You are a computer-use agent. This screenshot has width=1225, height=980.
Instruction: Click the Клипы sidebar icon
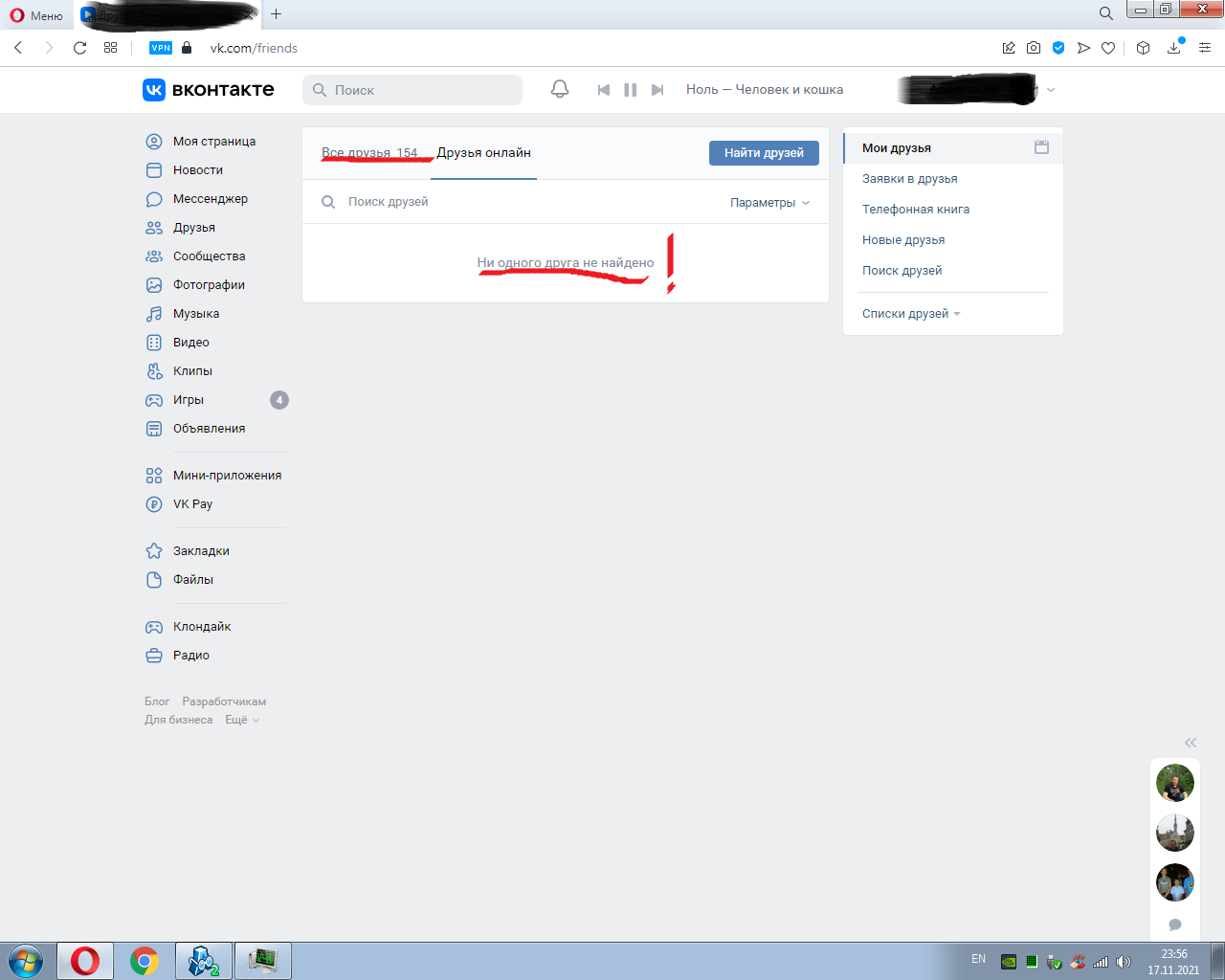pos(154,371)
